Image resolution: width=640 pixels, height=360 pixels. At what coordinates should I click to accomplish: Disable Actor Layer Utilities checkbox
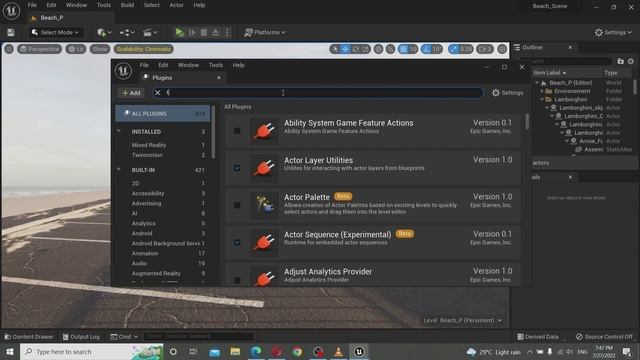(x=237, y=168)
